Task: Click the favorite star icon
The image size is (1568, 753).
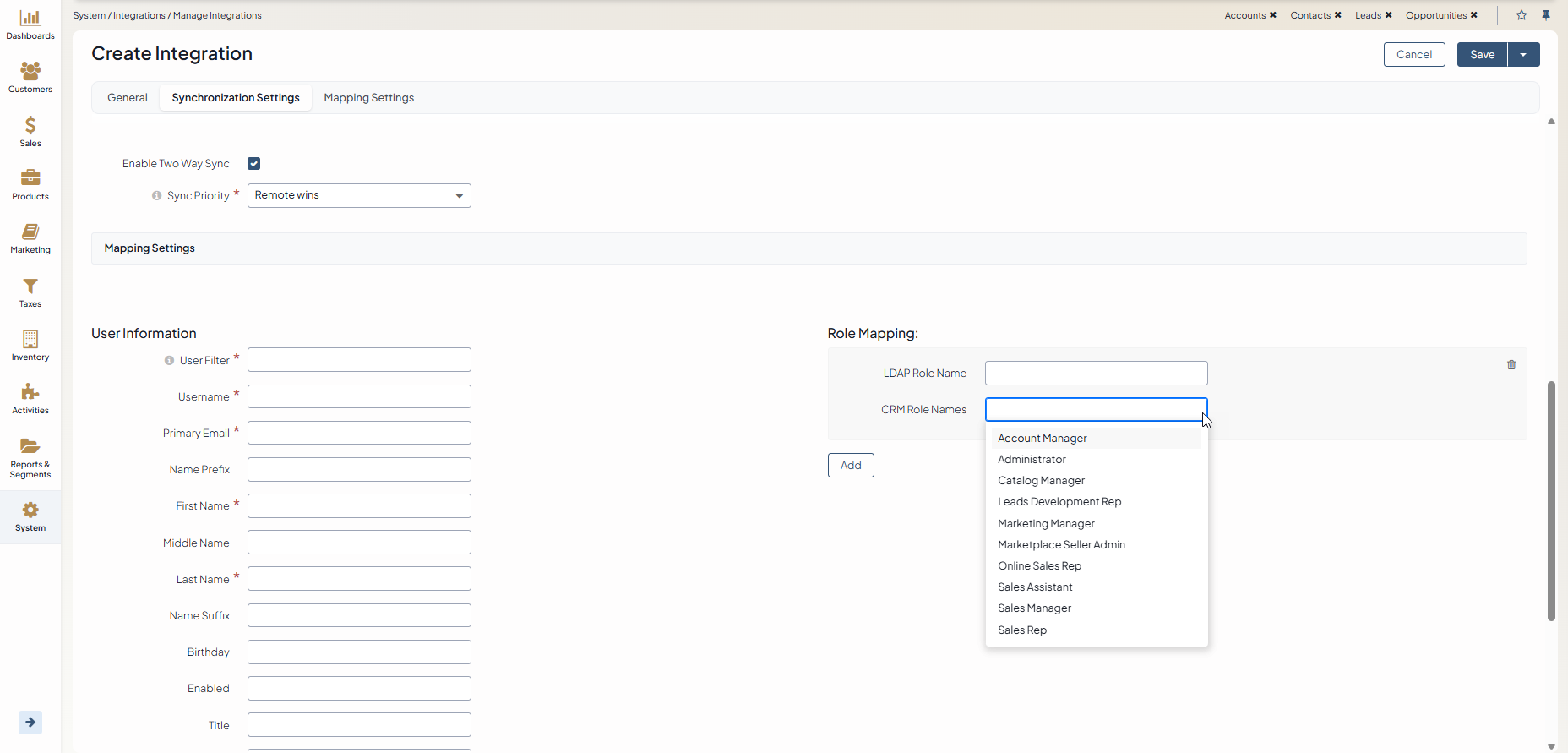Action: pos(1522,15)
